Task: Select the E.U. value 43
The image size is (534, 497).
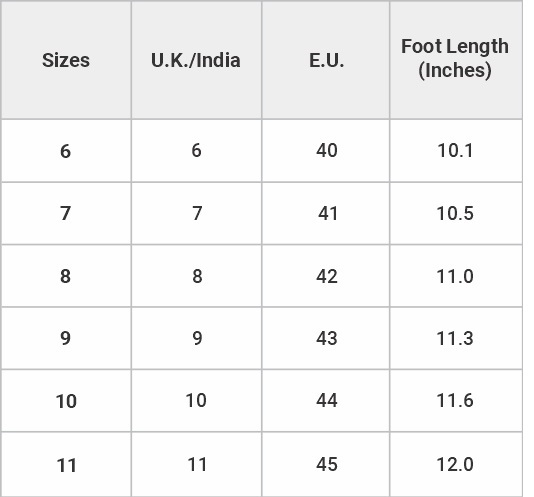Action: point(327,338)
